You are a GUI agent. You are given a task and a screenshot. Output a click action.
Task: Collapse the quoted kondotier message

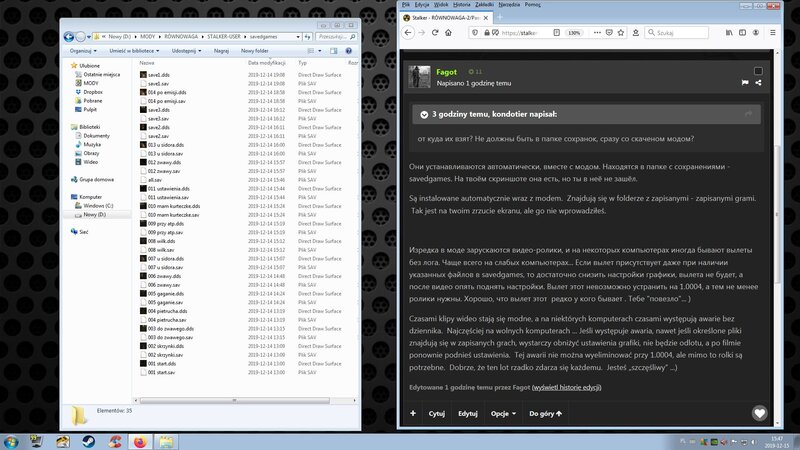coord(424,115)
